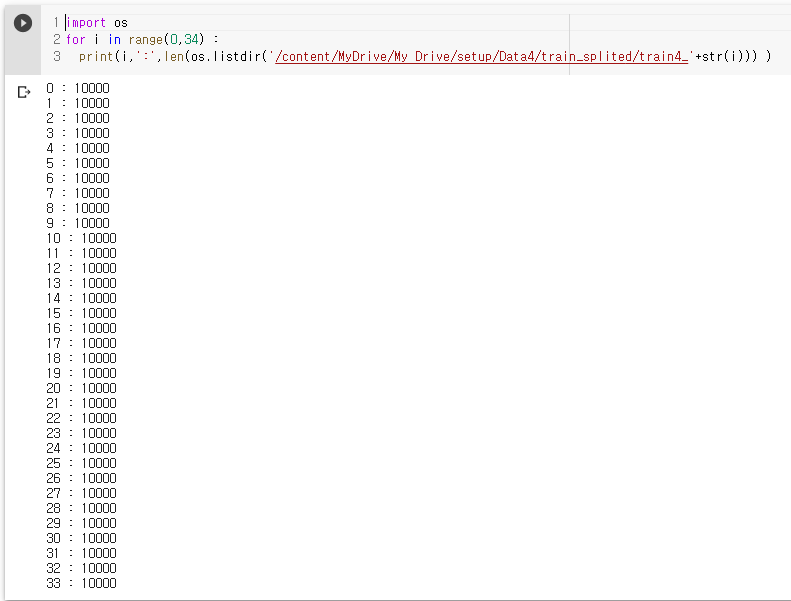Click the output row '16 : 10000'
791x601 pixels.
[81, 329]
